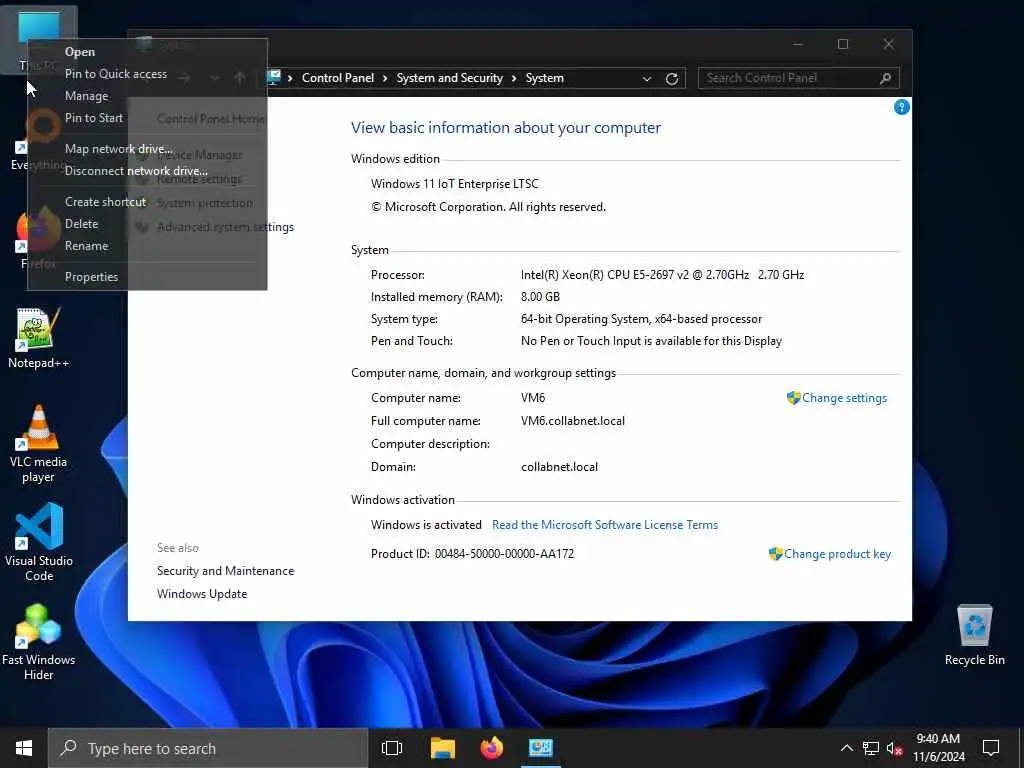Image resolution: width=1024 pixels, height=768 pixels.
Task: Expand chevron after System and Security
Action: (x=514, y=78)
